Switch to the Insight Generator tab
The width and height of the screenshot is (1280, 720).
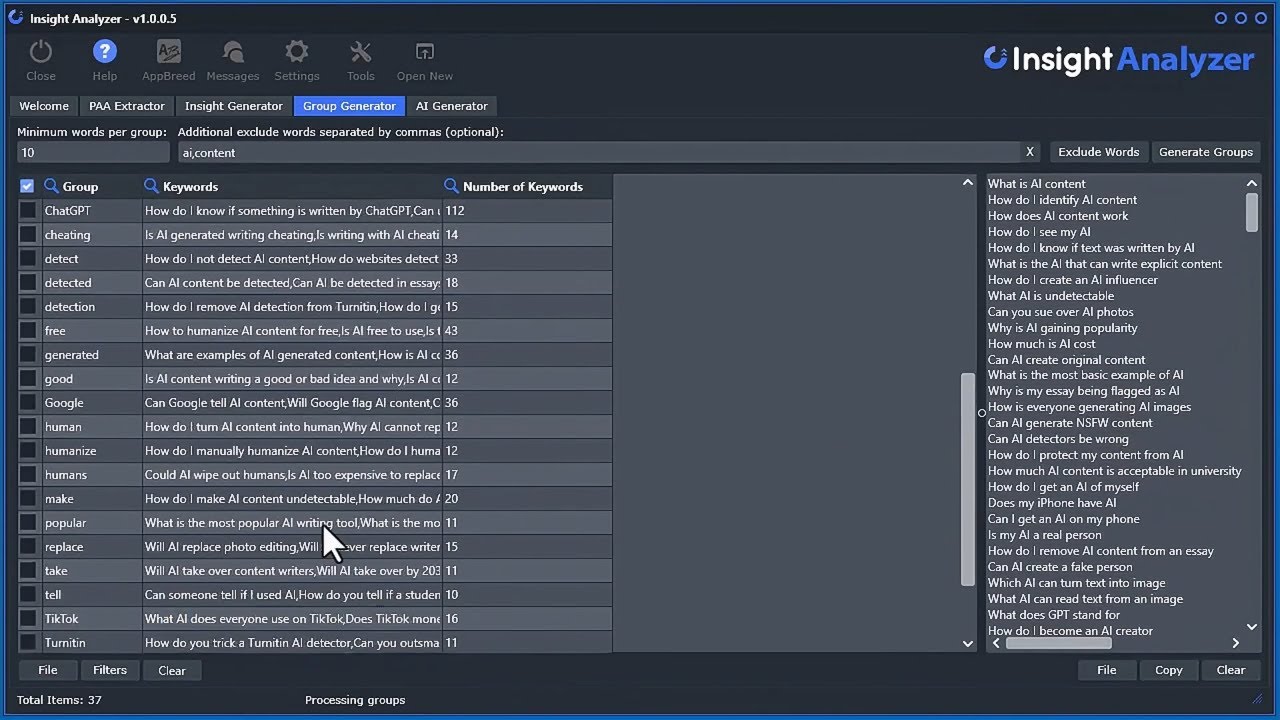[234, 106]
